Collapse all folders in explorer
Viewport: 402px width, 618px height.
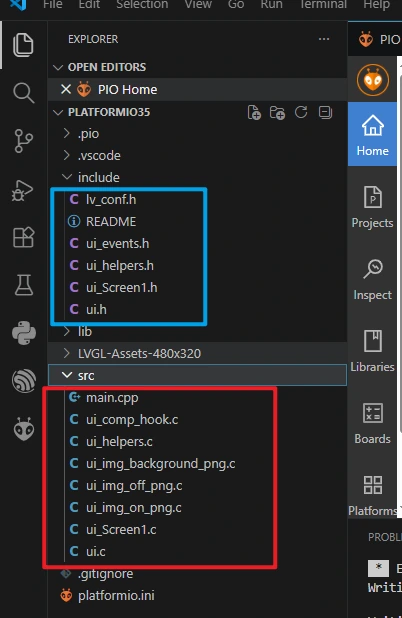click(325, 112)
